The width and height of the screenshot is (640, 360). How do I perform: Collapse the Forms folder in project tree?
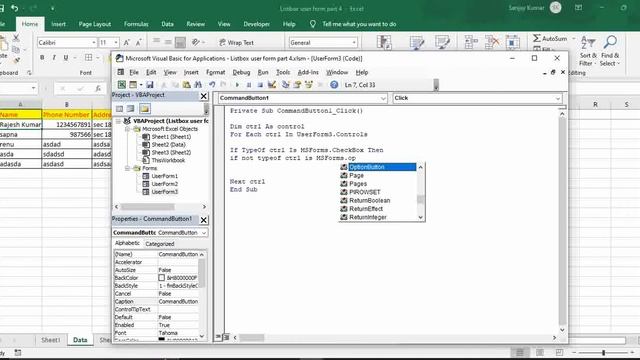click(127, 168)
